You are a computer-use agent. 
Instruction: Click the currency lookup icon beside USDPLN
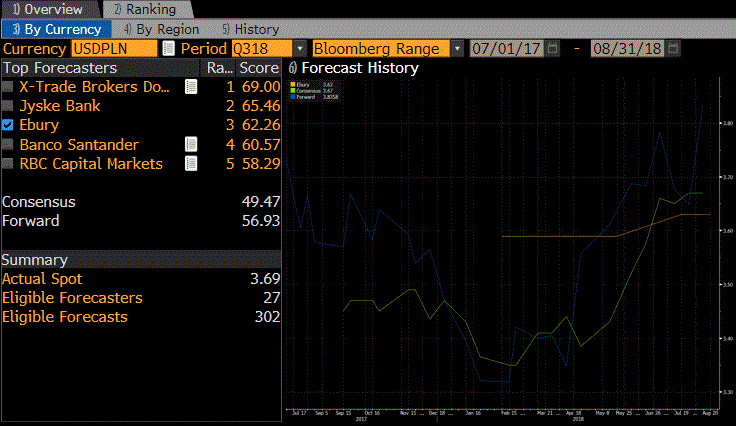pyautogui.click(x=169, y=48)
